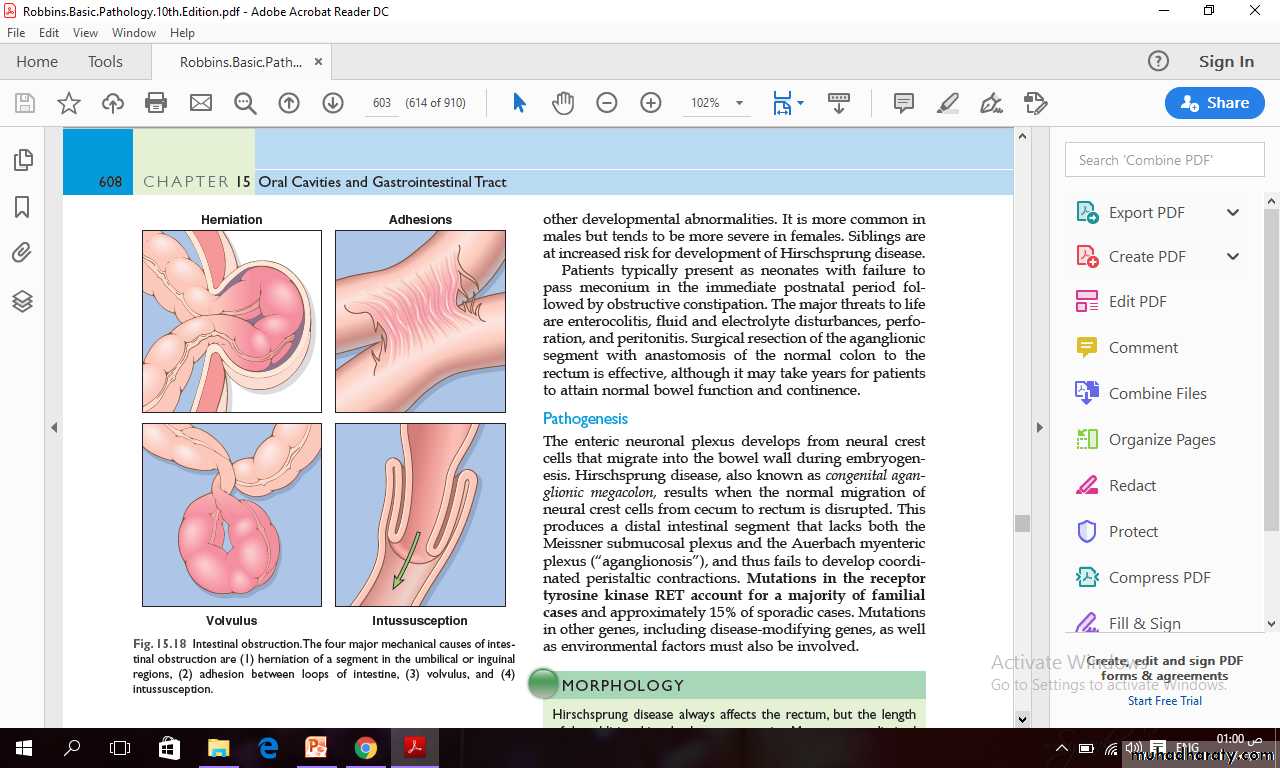Bookmark file with the star icon
Screen dimensions: 1280x768
coord(69,103)
